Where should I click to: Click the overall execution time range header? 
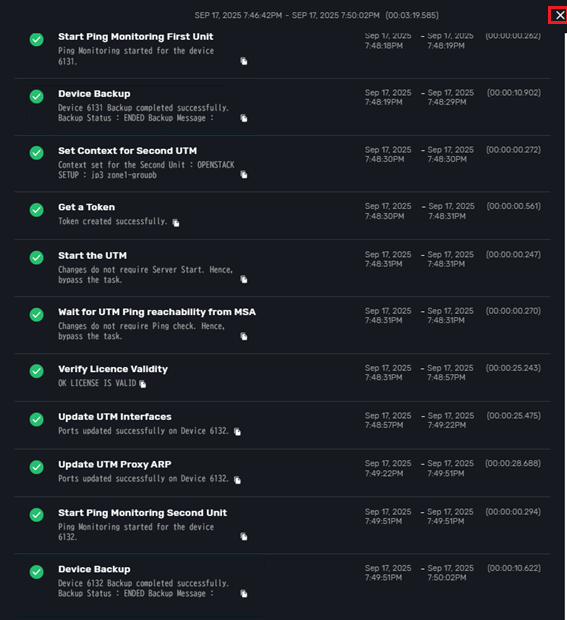[x=316, y=15]
